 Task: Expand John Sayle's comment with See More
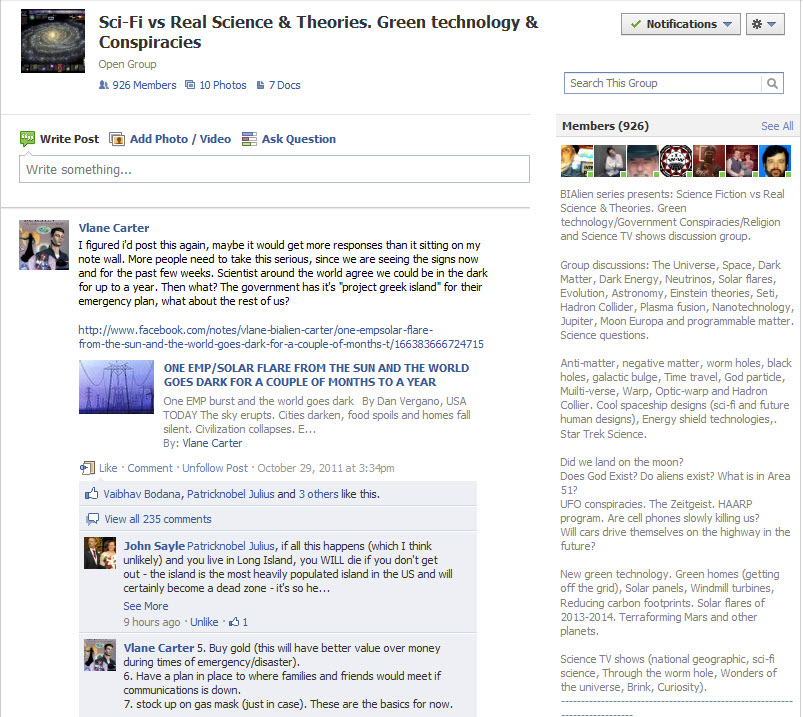[x=145, y=606]
